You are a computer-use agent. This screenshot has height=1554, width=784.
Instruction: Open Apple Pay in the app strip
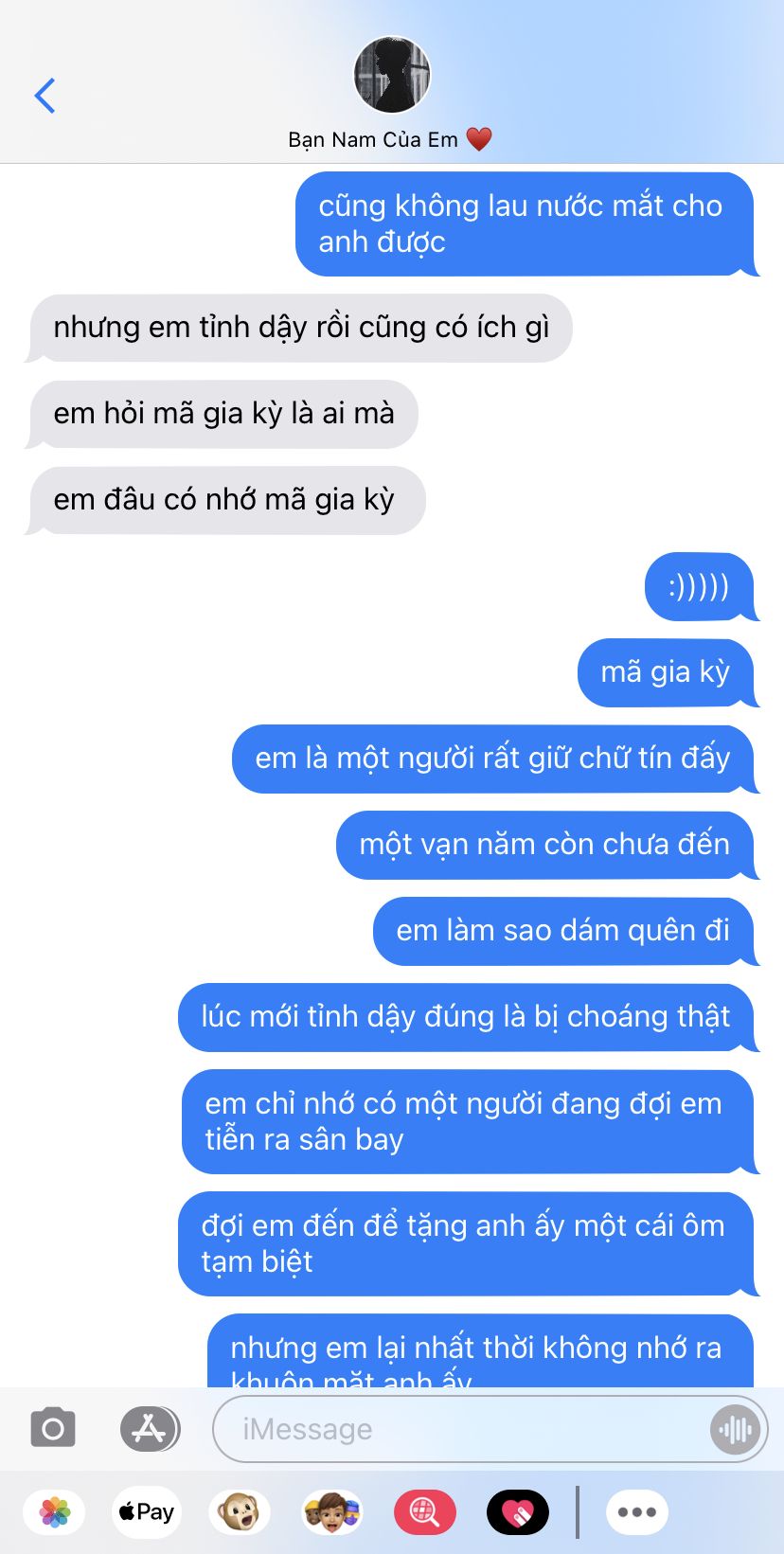tap(147, 1512)
